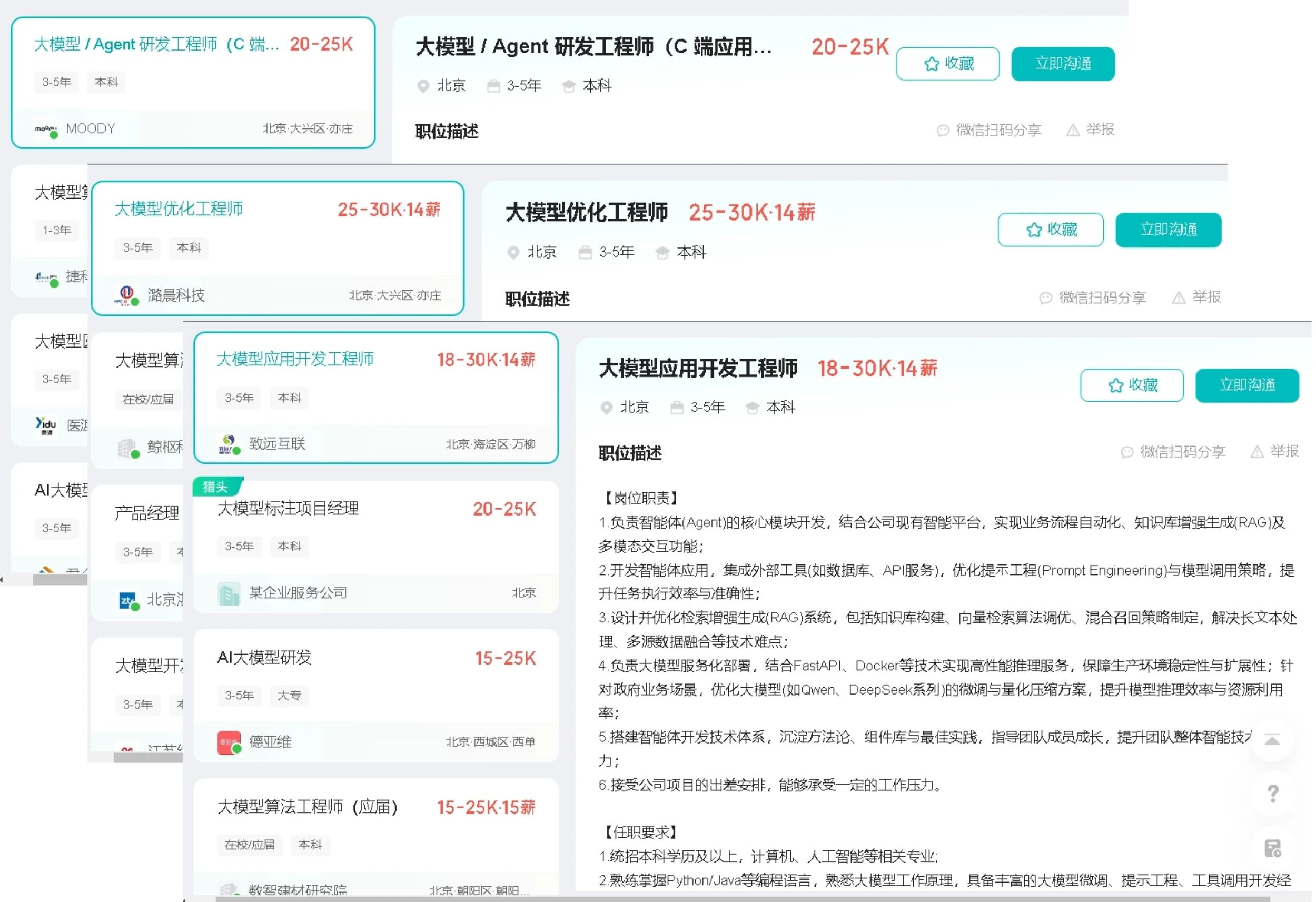Click the star icon in the Agent 研发工程师 收藏 button
This screenshot has width=1316, height=902.
pos(932,63)
